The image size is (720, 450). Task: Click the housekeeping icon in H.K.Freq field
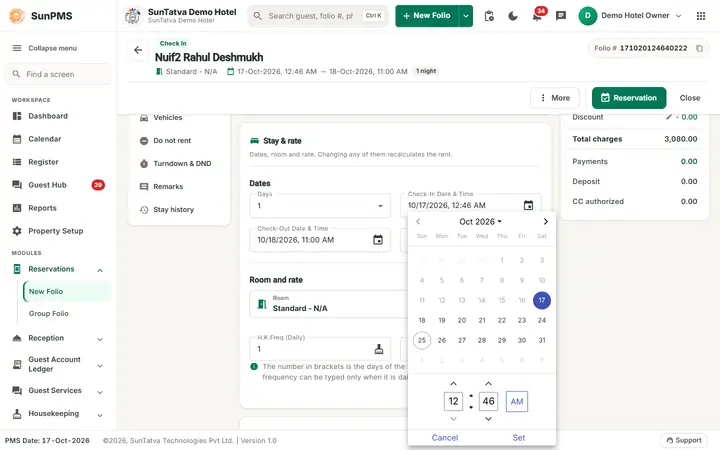[379, 349]
